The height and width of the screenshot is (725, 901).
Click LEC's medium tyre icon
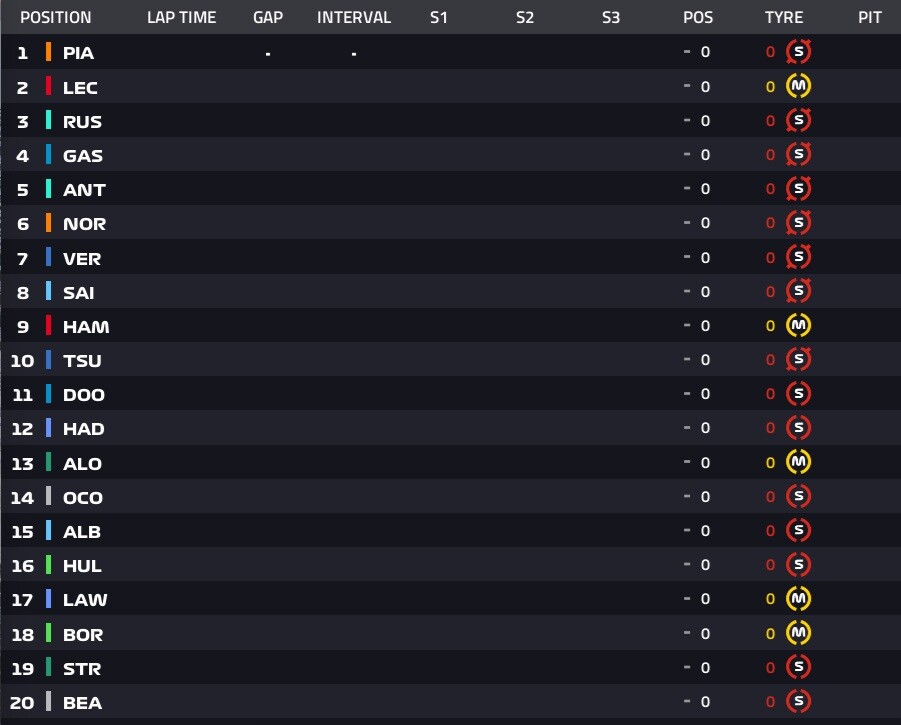[798, 86]
